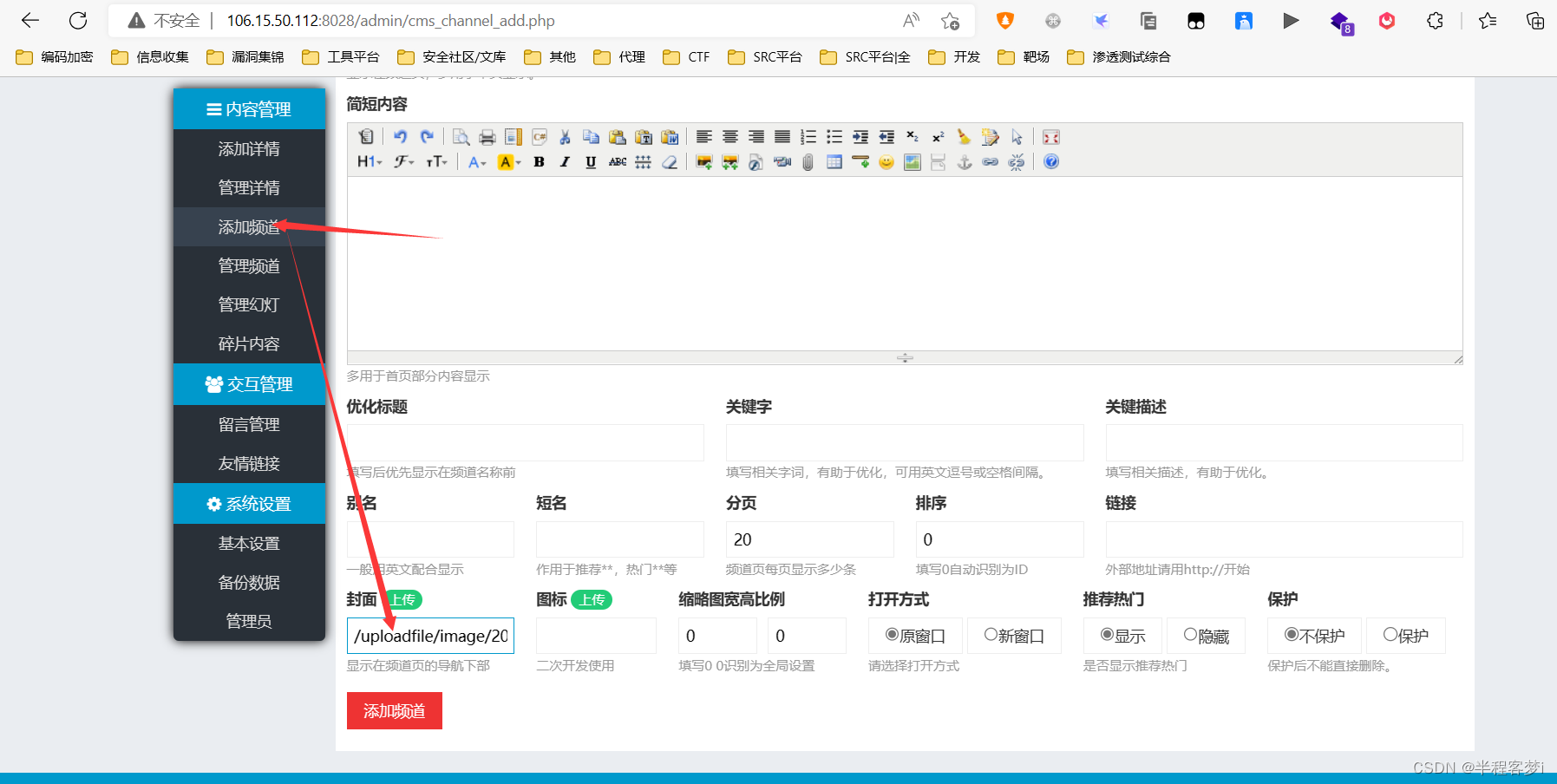Viewport: 1557px width, 784px height.
Task: Insert bulleted list
Action: (x=834, y=137)
